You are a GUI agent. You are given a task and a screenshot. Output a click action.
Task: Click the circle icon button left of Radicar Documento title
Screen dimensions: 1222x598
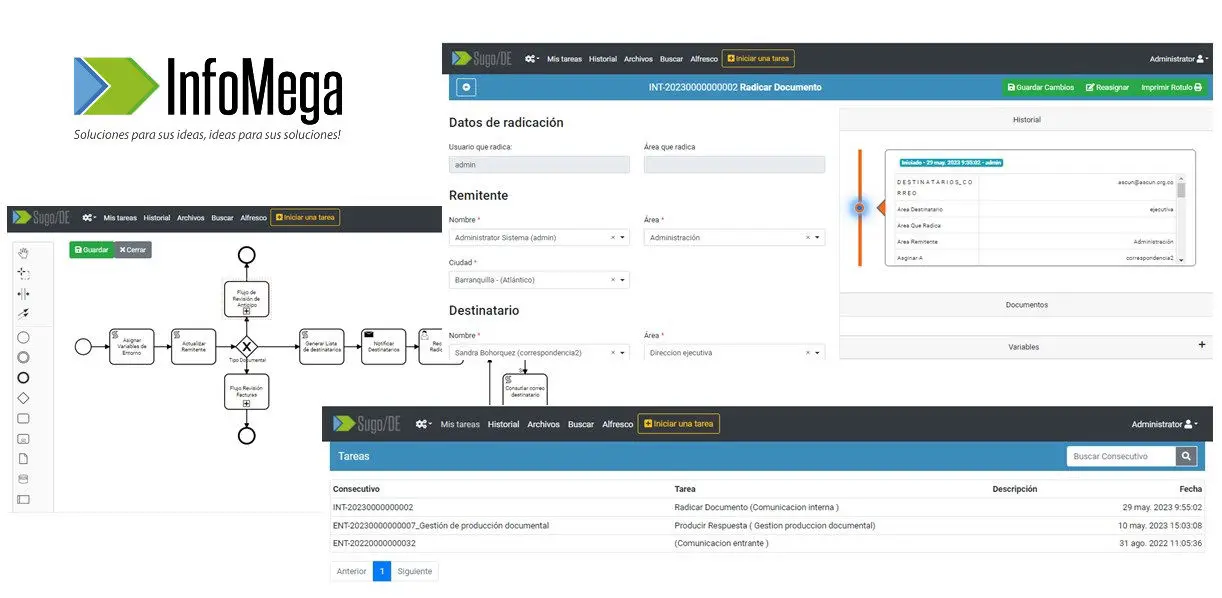tap(466, 88)
